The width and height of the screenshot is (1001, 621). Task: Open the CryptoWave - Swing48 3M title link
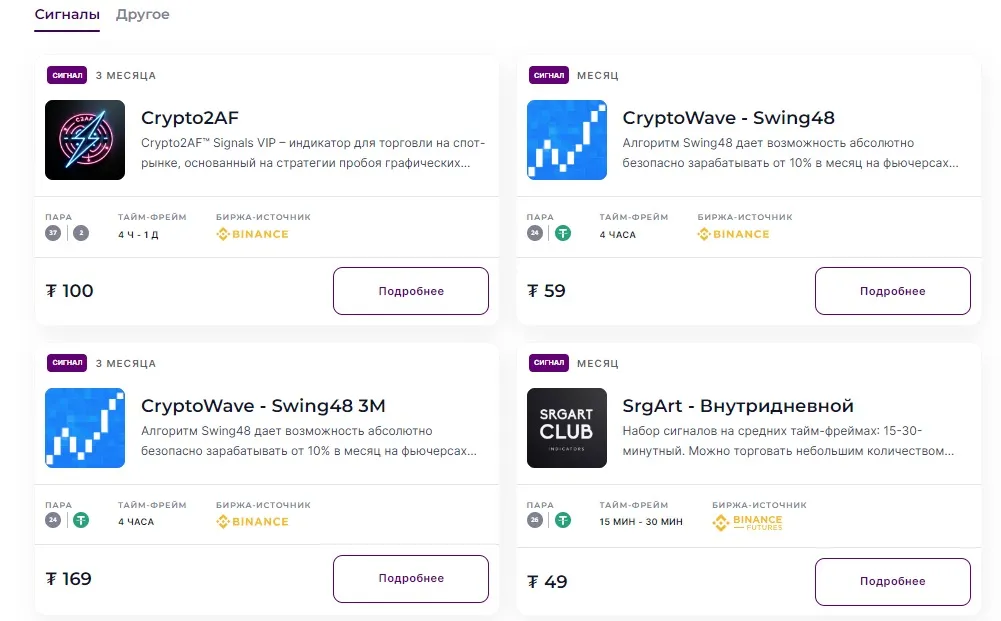(x=263, y=406)
